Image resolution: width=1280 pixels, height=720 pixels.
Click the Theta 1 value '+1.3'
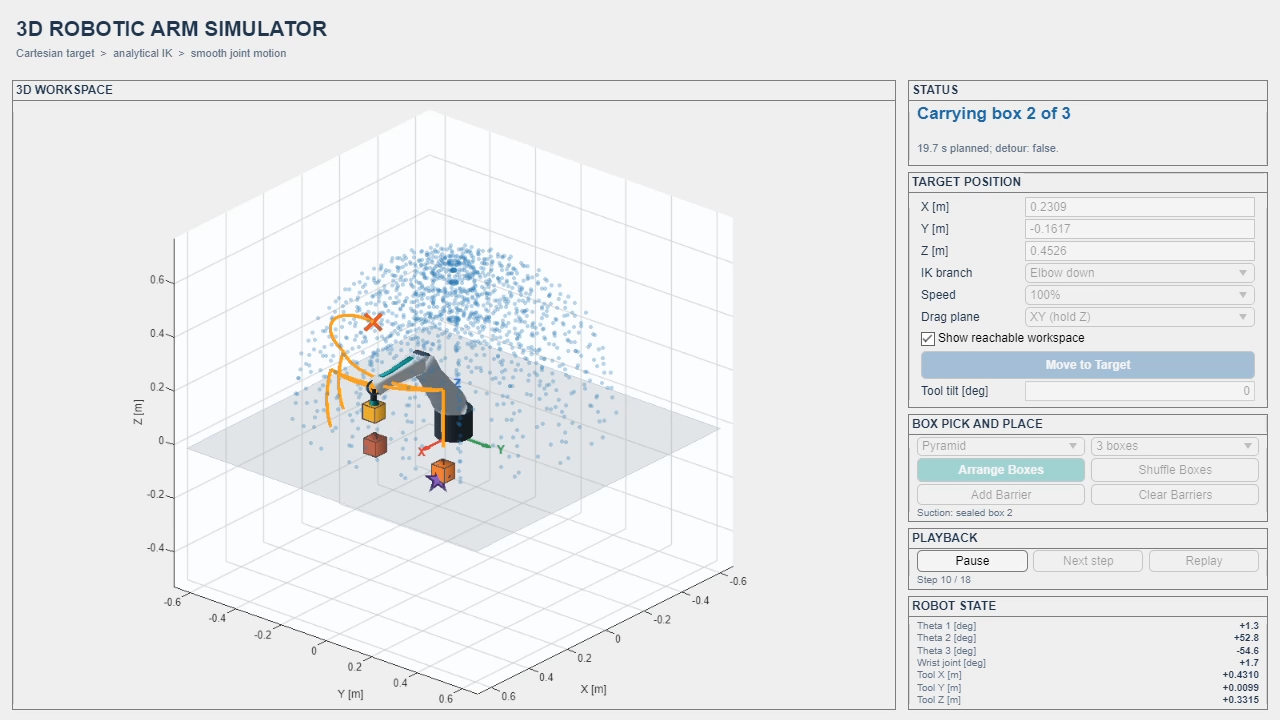click(x=1249, y=626)
